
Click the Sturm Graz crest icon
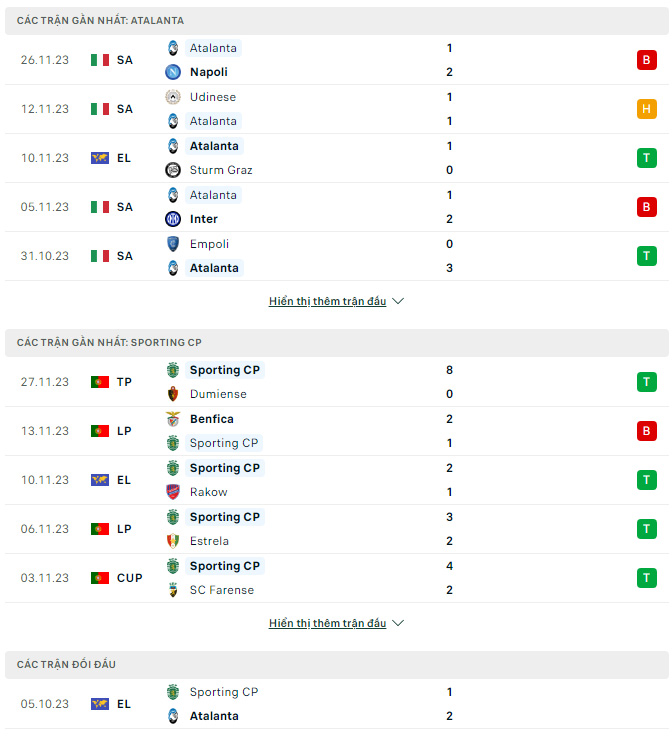173,170
